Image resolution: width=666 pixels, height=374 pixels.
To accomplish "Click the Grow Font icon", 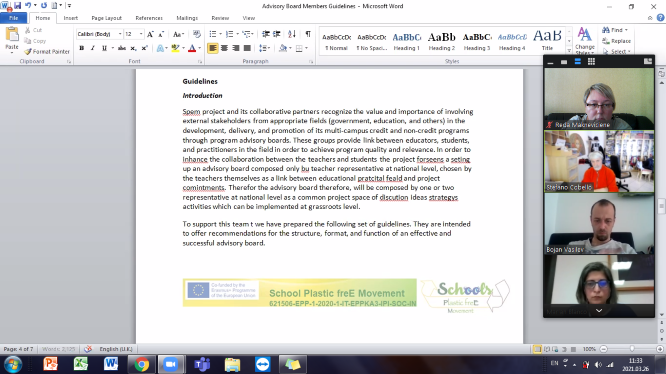I will coord(150,34).
